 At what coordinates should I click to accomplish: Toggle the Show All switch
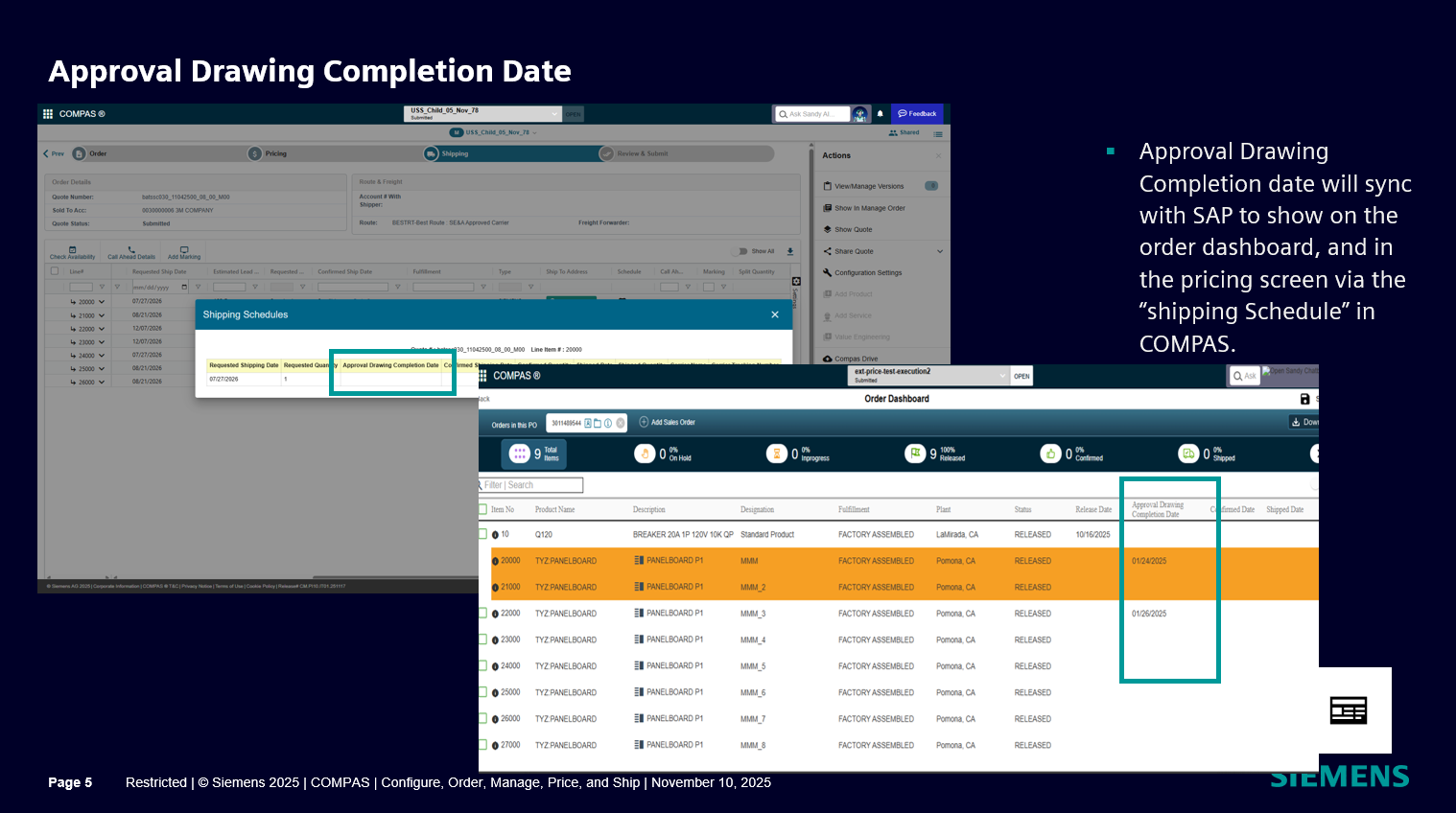(741, 251)
